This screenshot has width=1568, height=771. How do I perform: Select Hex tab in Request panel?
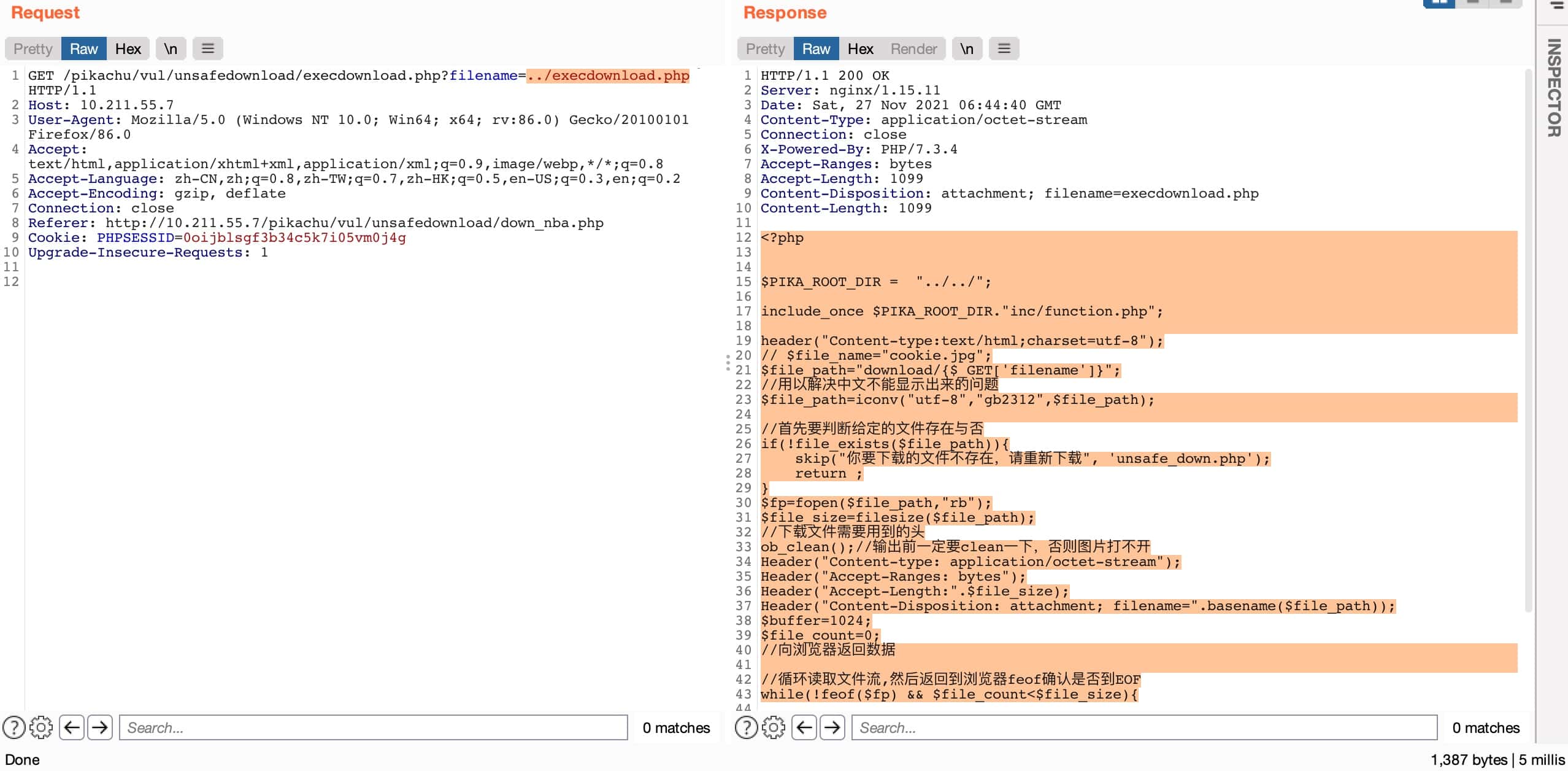tap(128, 48)
